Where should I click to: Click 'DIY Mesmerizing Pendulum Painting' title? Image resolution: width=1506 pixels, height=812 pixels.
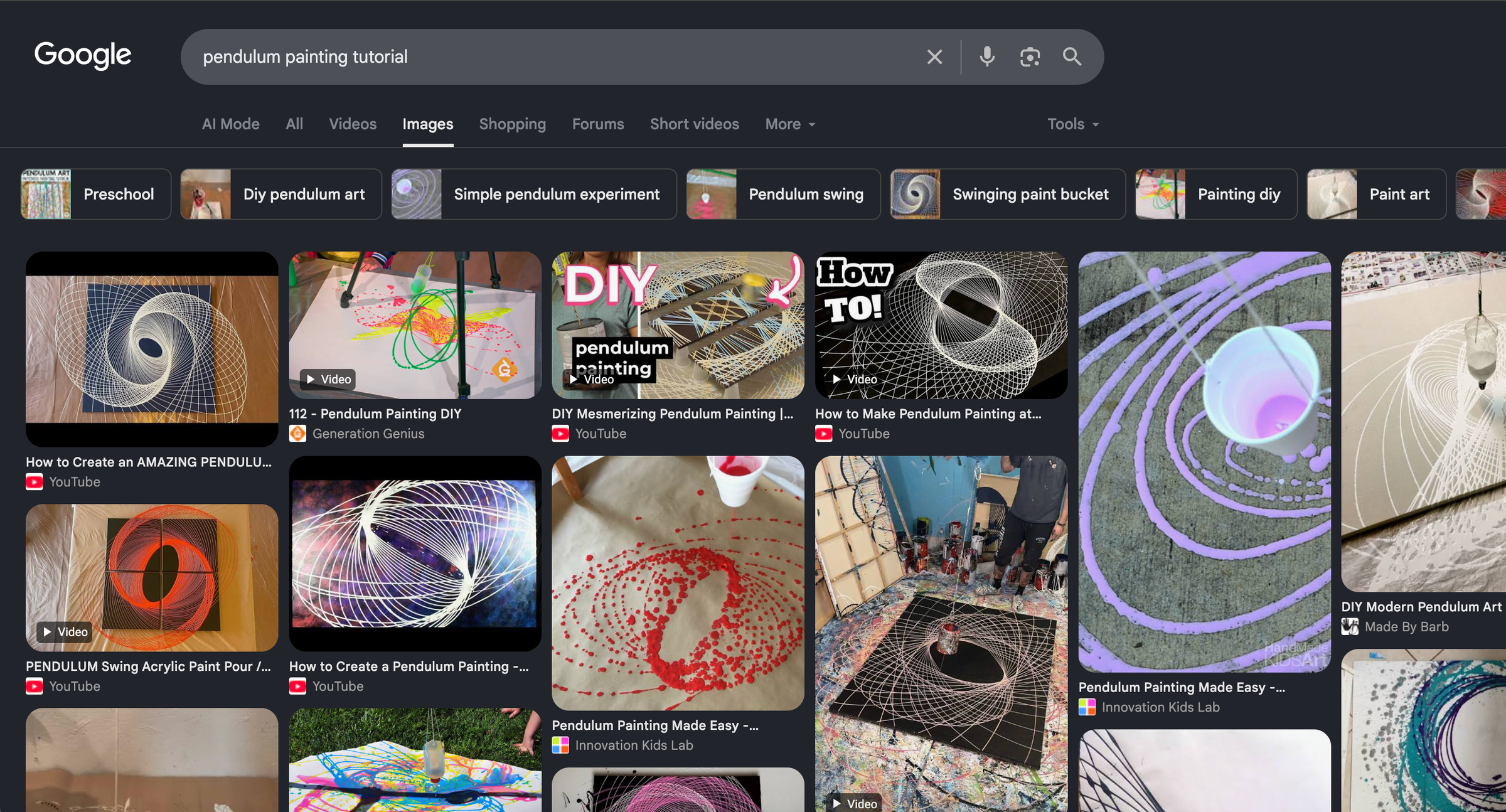point(673,414)
